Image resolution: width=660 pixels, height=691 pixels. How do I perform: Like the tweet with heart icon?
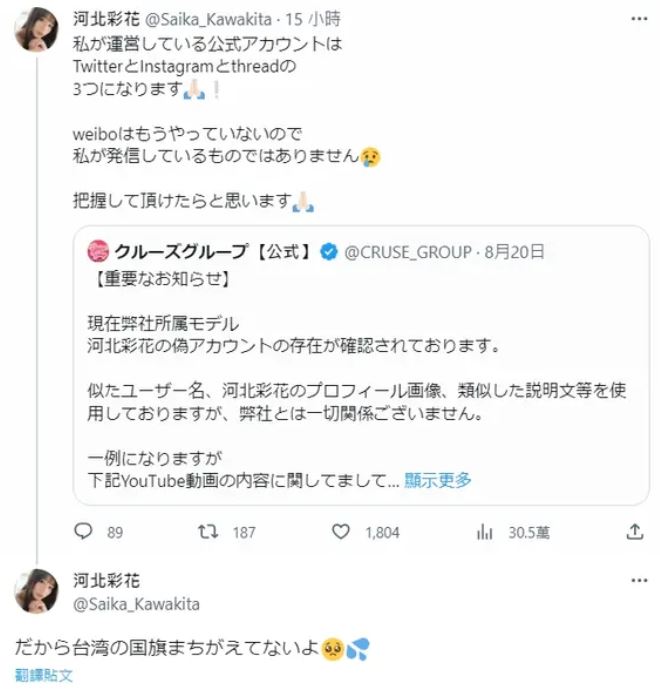pyautogui.click(x=341, y=532)
